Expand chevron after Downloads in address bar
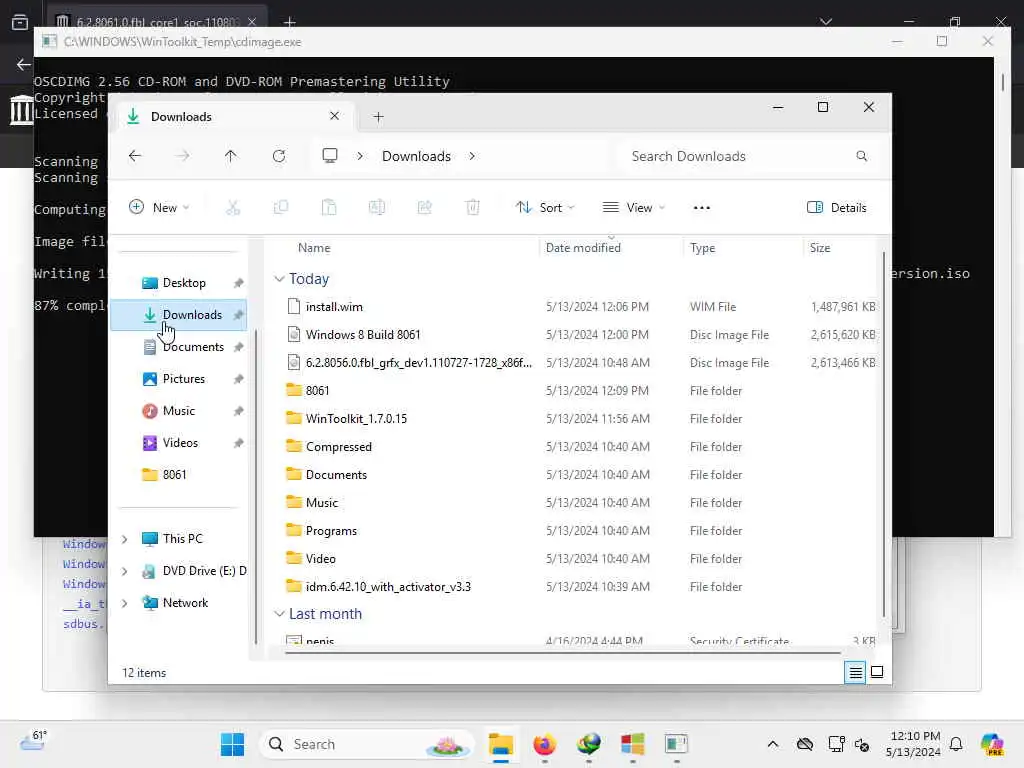This screenshot has width=1024, height=768. click(472, 156)
